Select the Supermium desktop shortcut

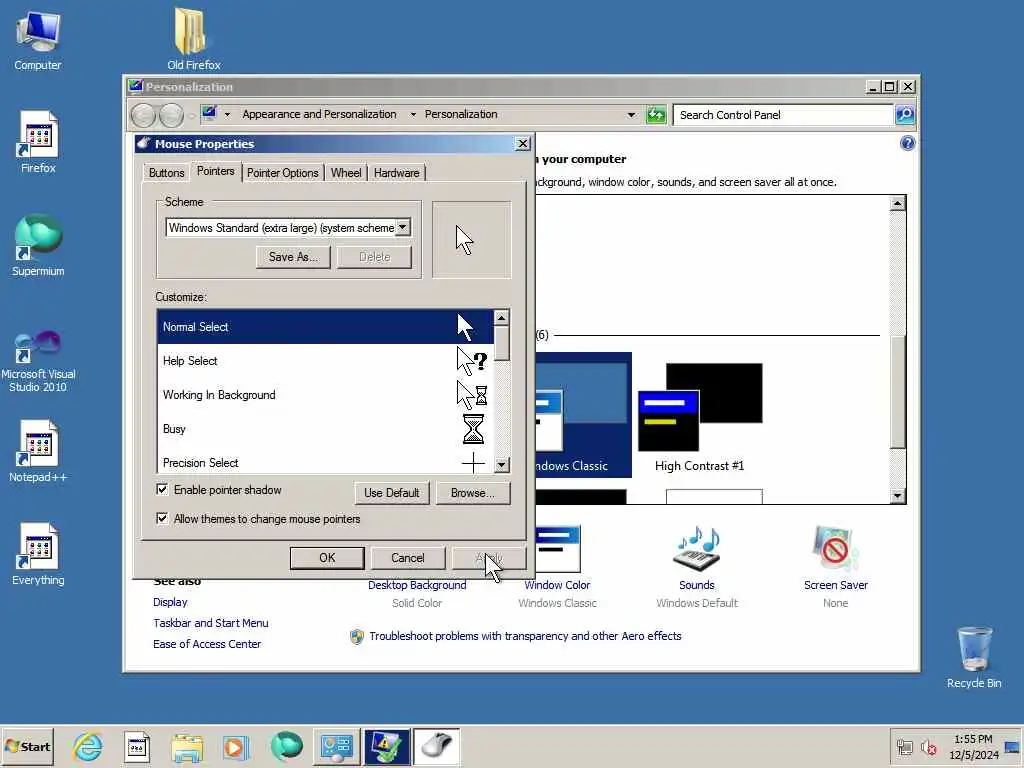(38, 246)
